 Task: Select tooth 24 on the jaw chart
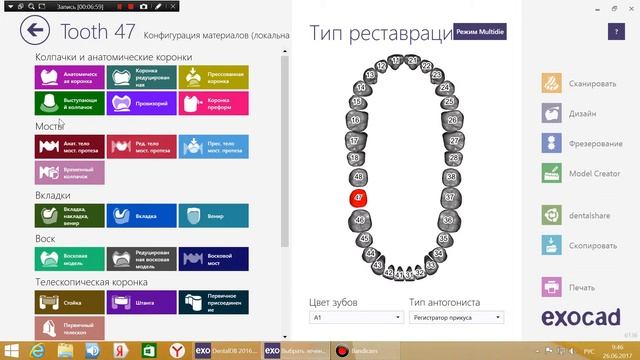pyautogui.click(x=445, y=87)
